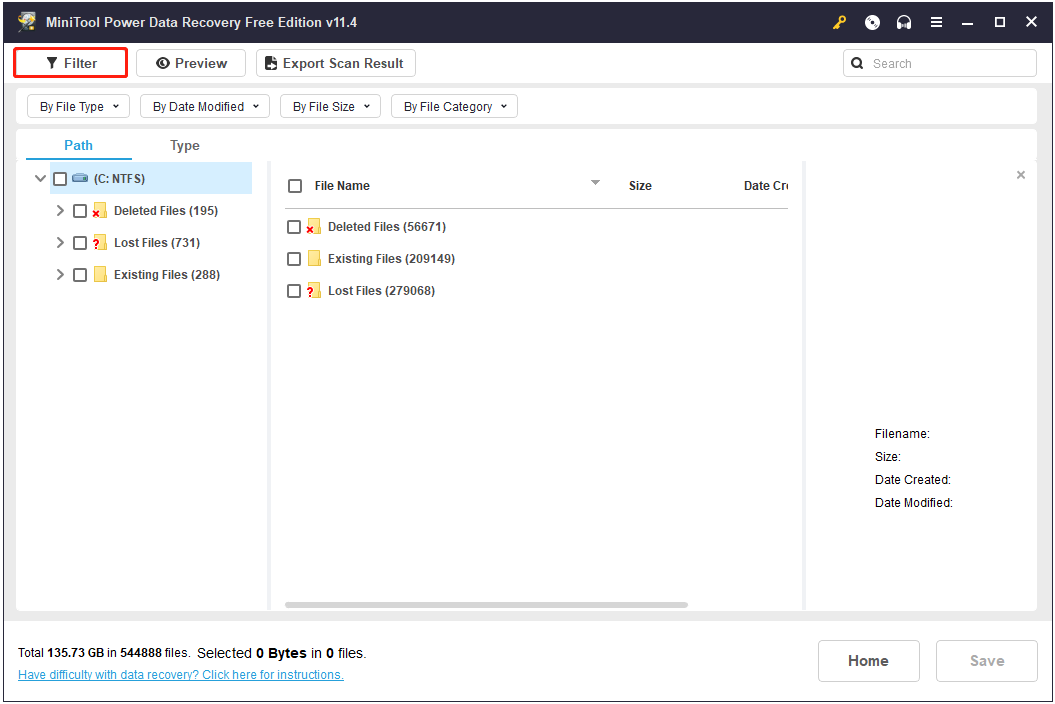Click the MiniTool app logo icon
Viewport: 1055px width, 704px height.
click(27, 22)
